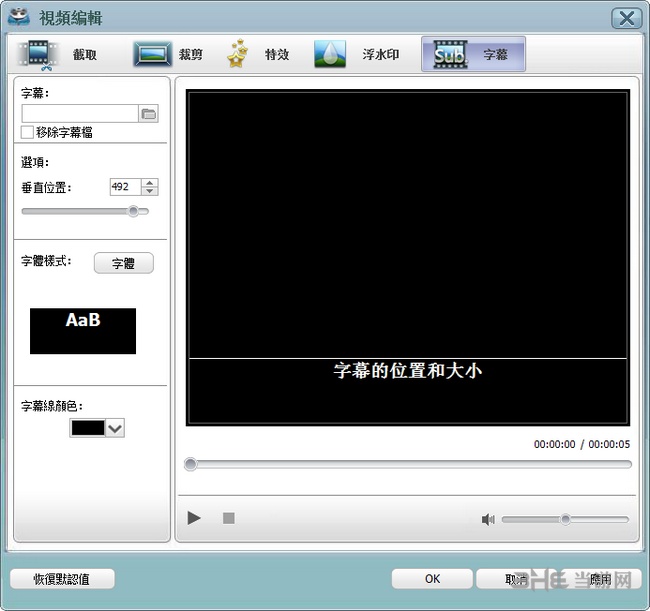Click 恢復默認值 restore defaults button
The height and width of the screenshot is (611, 650).
[62, 579]
